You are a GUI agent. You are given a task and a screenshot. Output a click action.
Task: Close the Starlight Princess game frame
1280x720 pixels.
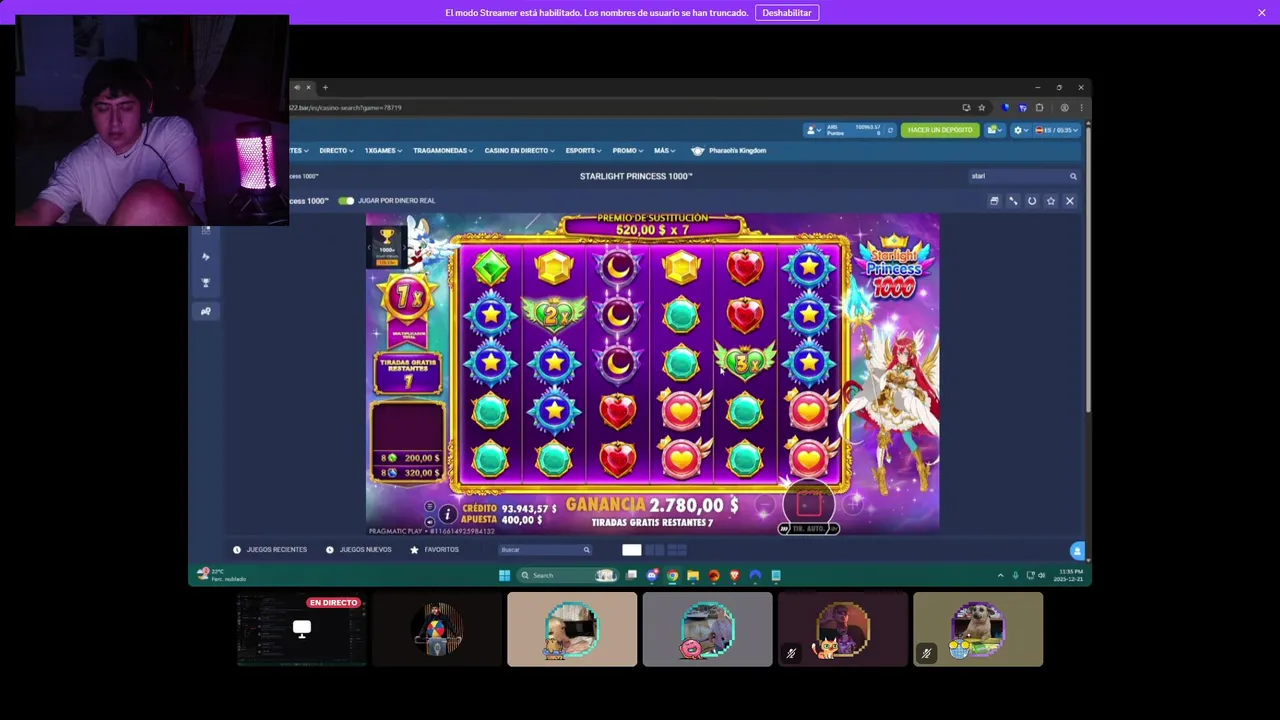tap(1069, 201)
